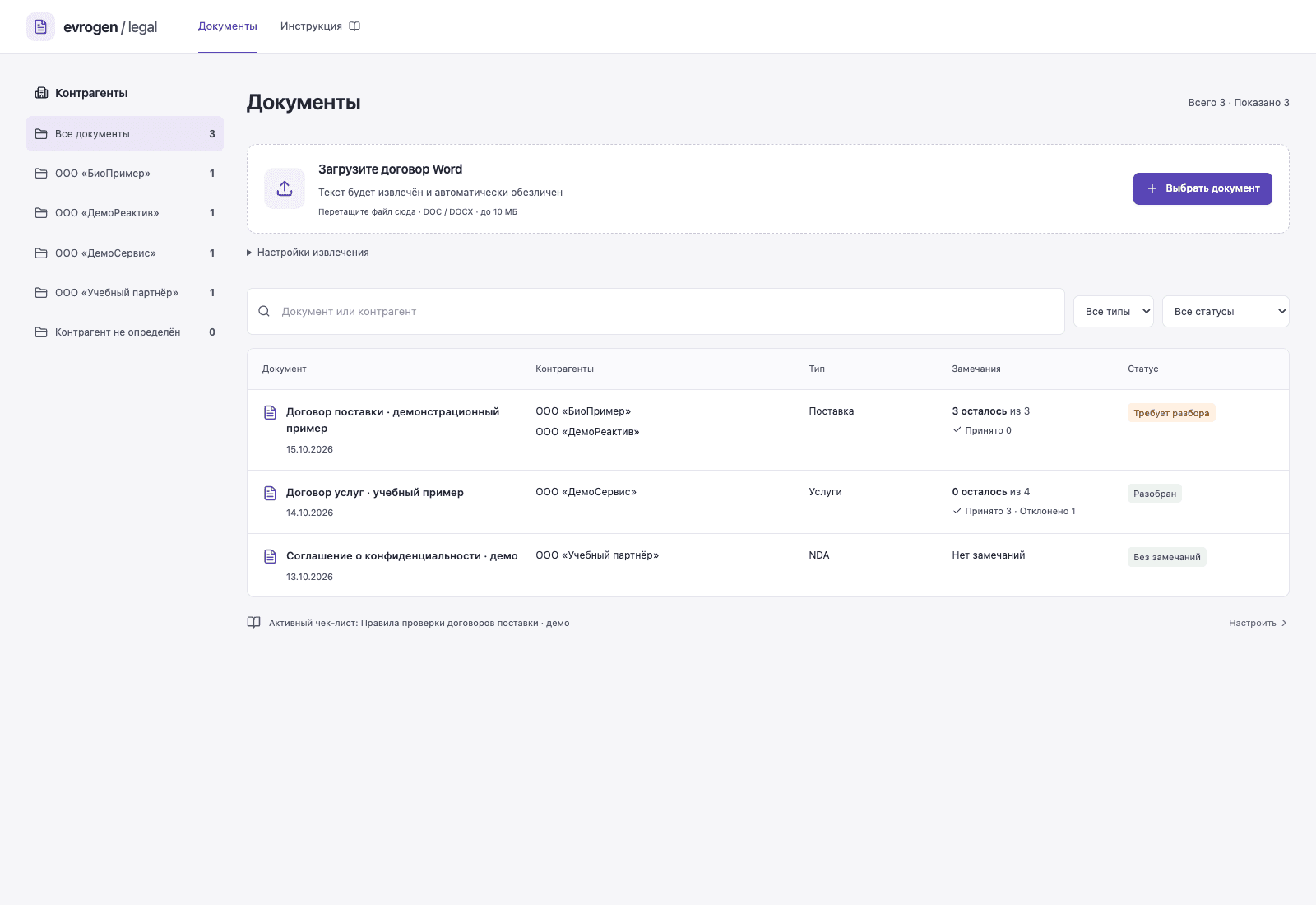Image resolution: width=1316 pixels, height=905 pixels.
Task: Open Соглашение о конфиденциальности · демо
Action: (402, 556)
